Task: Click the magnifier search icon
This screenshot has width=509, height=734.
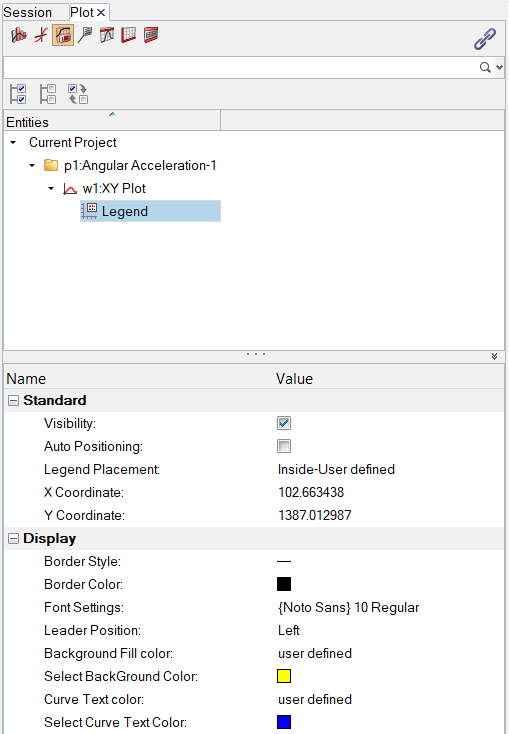Action: (485, 67)
